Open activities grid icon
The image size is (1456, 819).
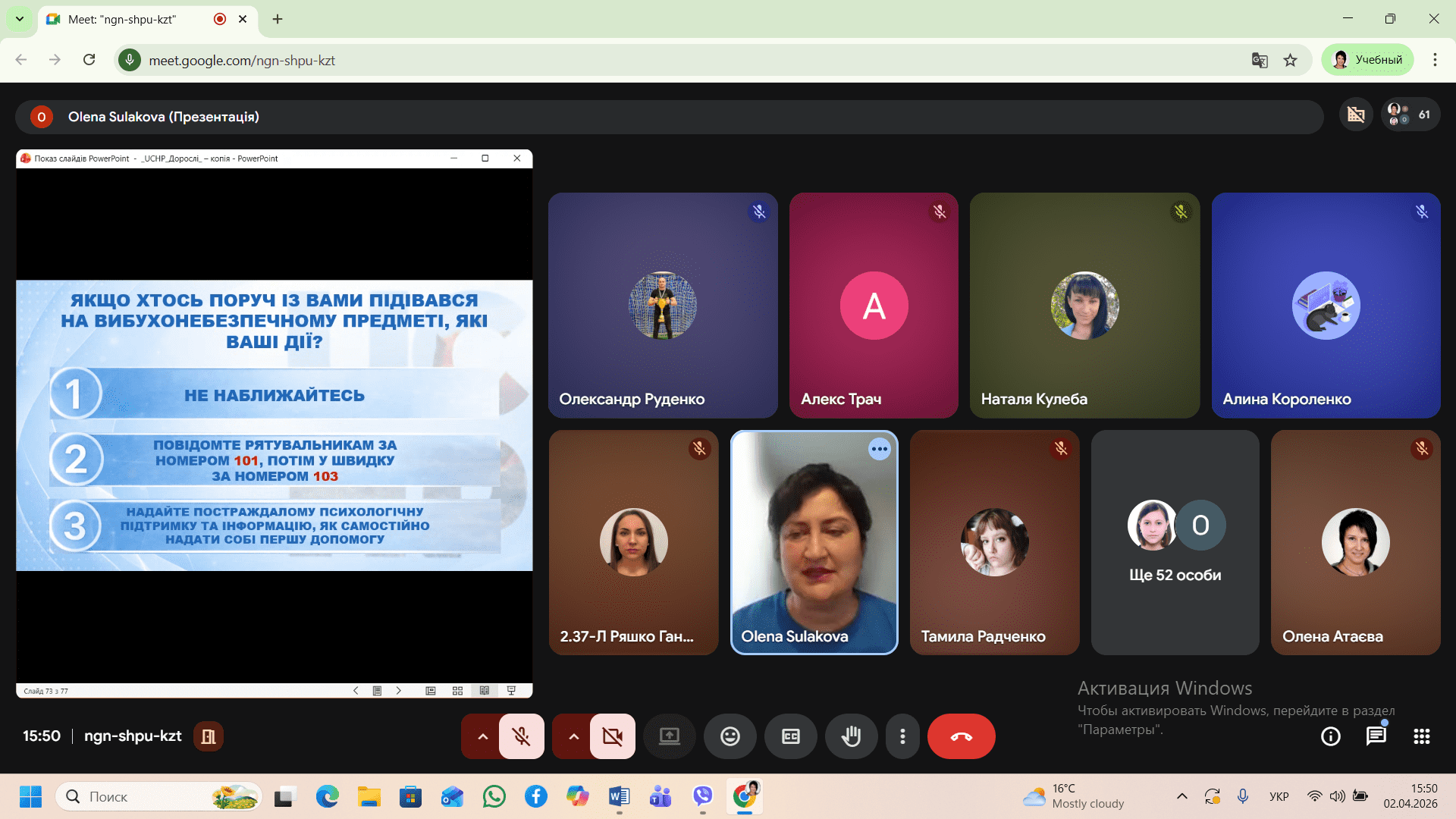coord(1421,736)
